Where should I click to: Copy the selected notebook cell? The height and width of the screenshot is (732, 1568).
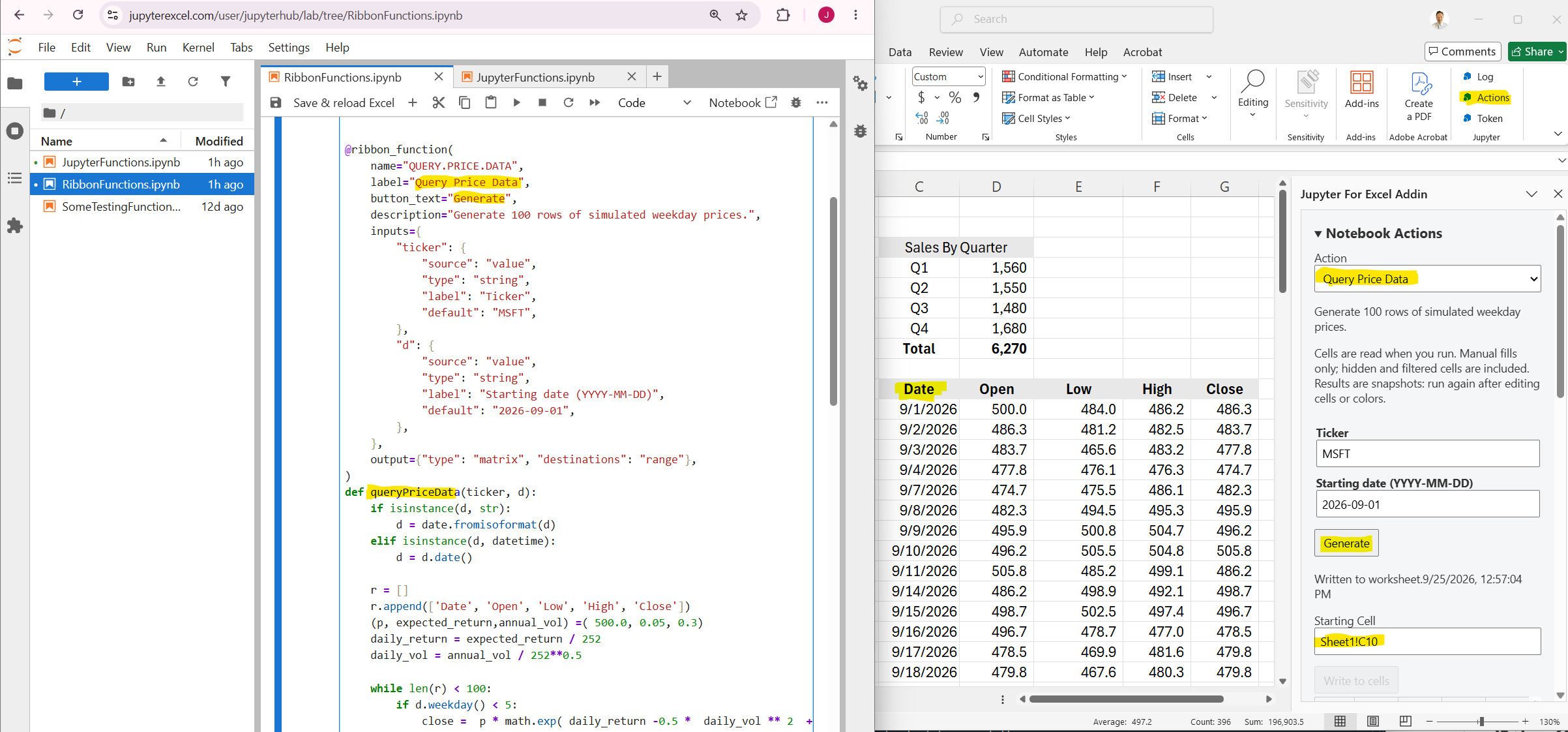465,102
